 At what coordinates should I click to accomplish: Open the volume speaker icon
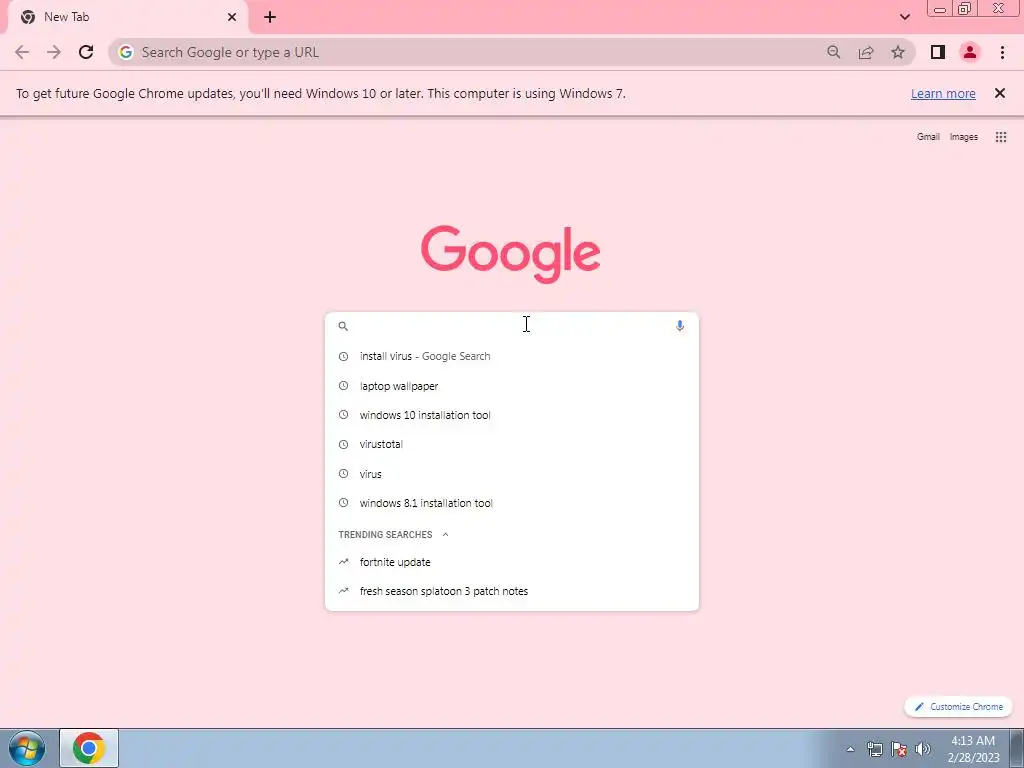click(923, 749)
